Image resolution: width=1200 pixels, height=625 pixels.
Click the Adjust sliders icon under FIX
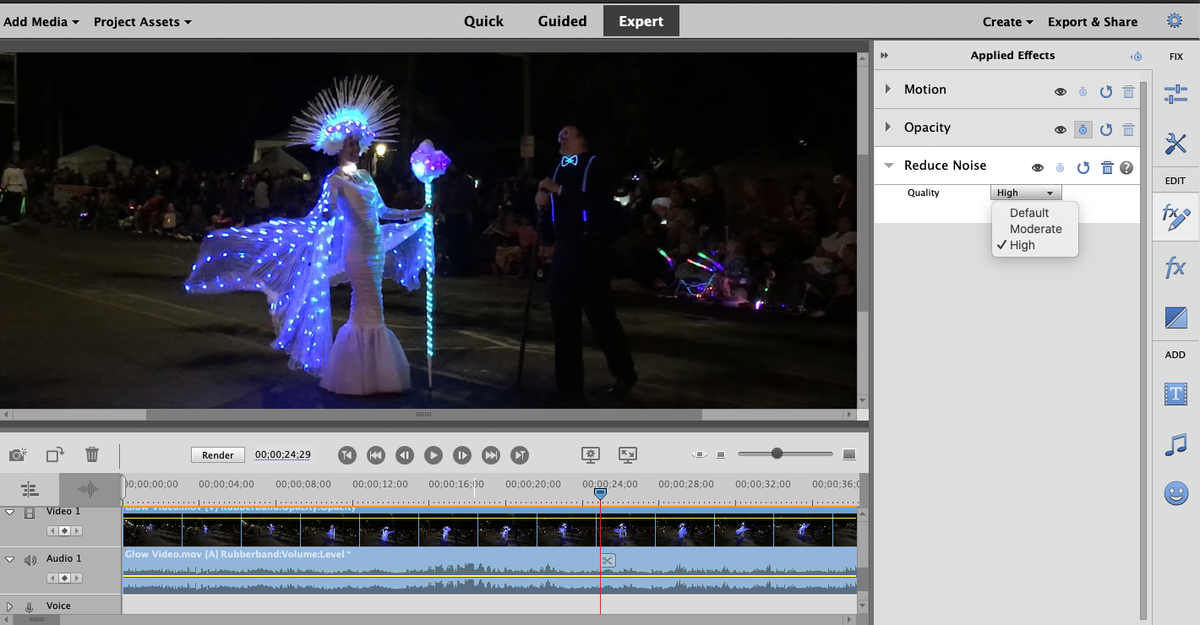coord(1175,93)
